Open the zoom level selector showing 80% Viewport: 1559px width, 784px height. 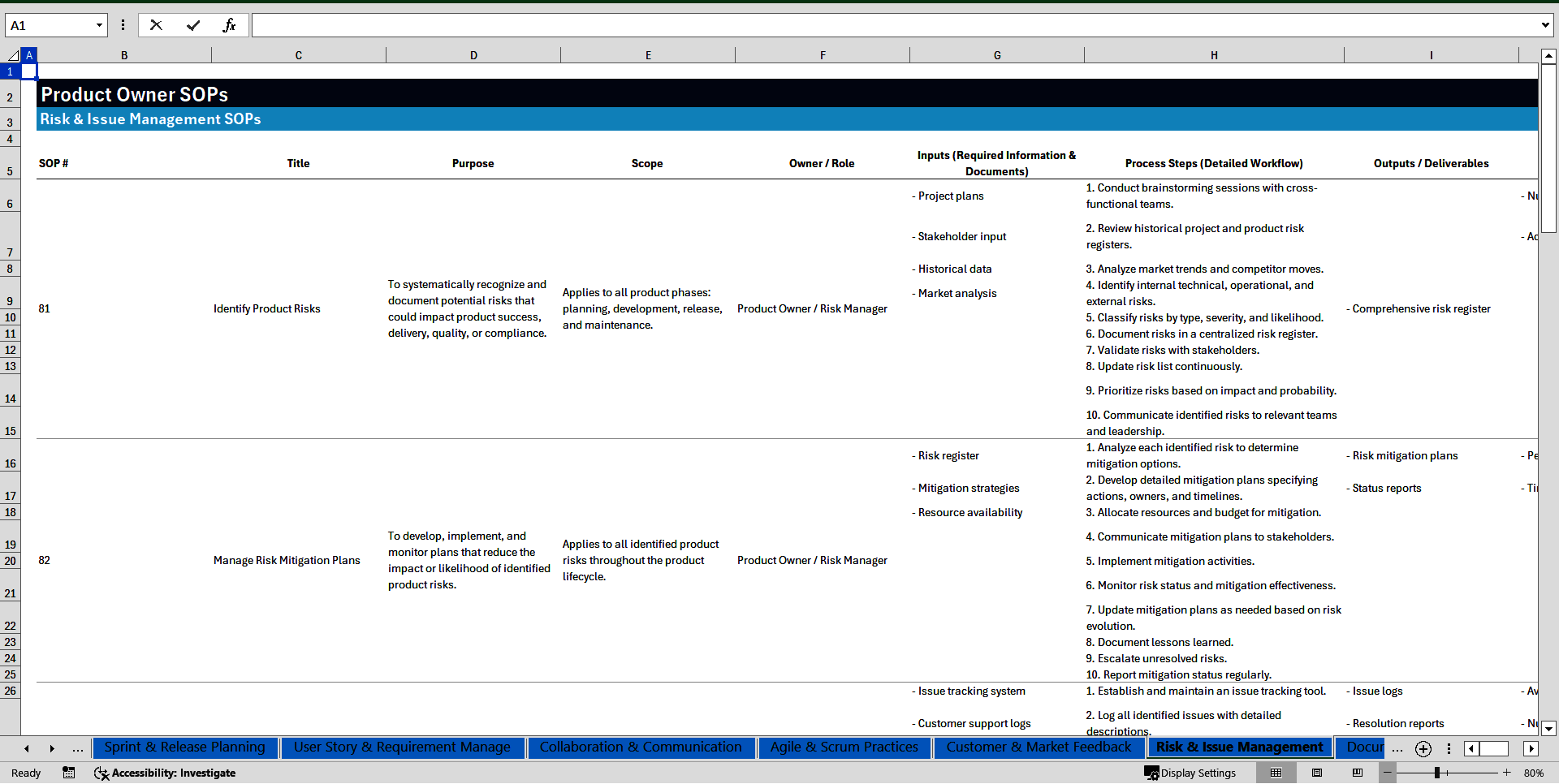coord(1534,773)
